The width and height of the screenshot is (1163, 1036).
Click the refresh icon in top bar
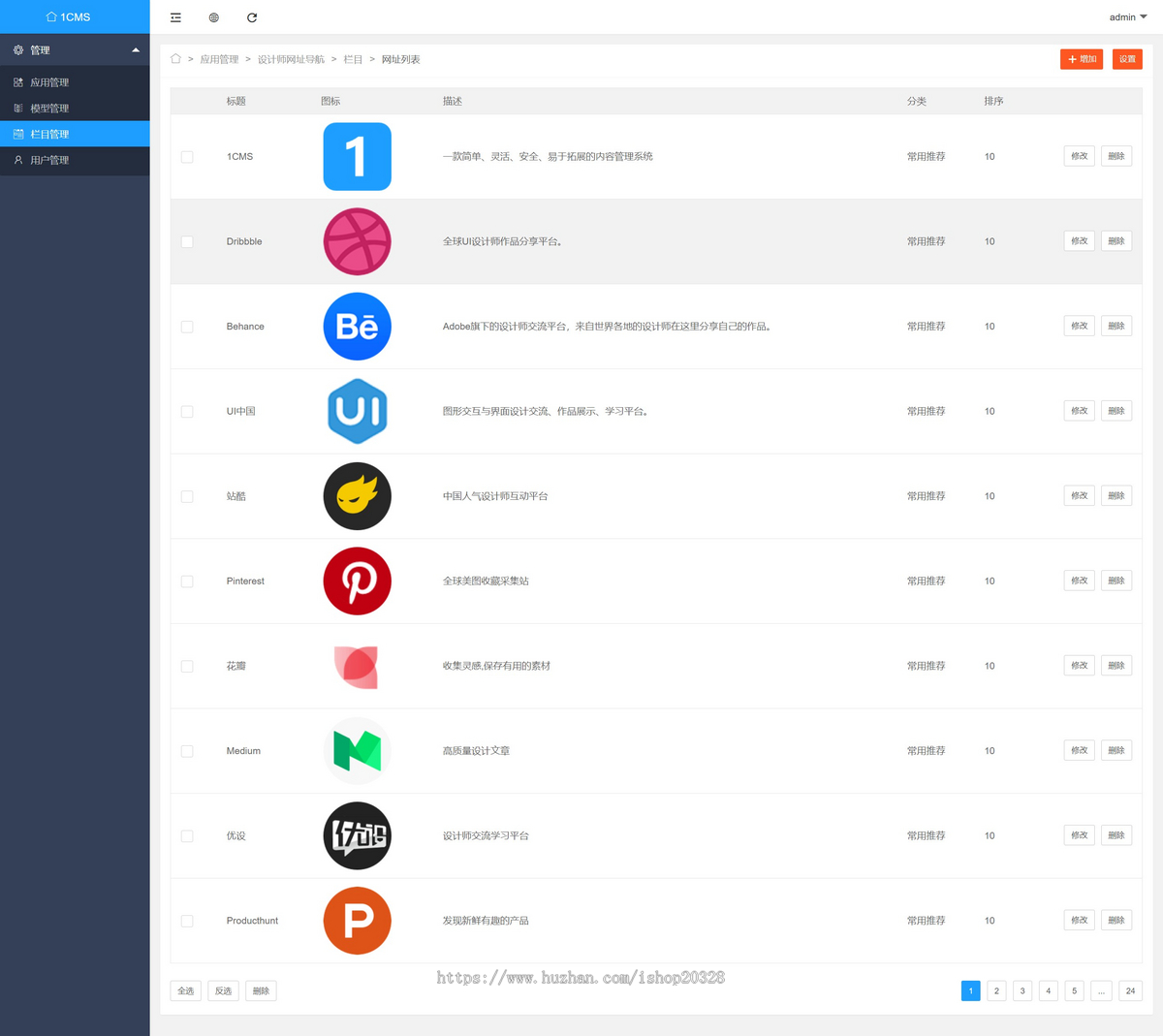[x=252, y=17]
